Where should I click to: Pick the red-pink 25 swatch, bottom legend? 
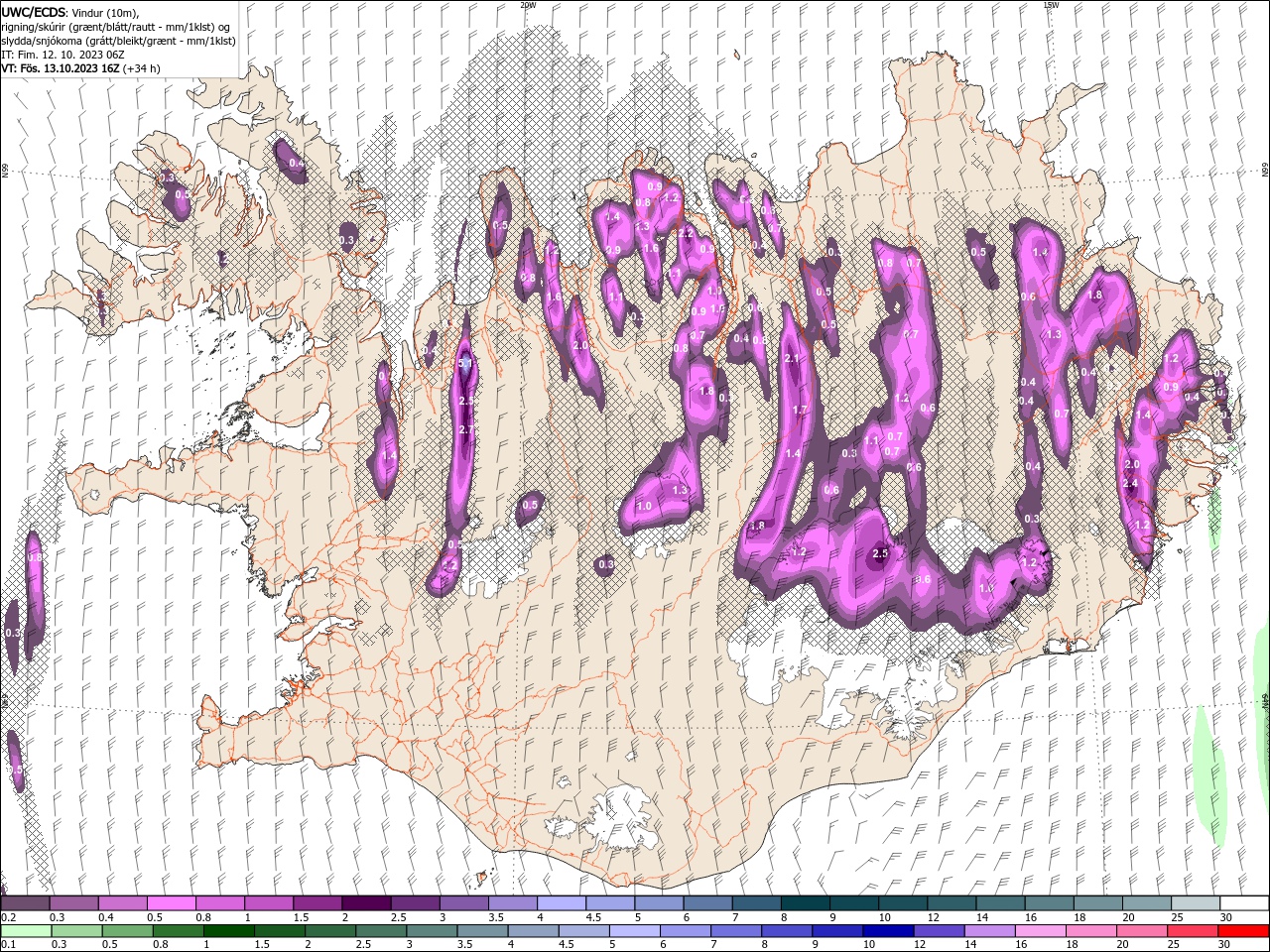click(1192, 931)
